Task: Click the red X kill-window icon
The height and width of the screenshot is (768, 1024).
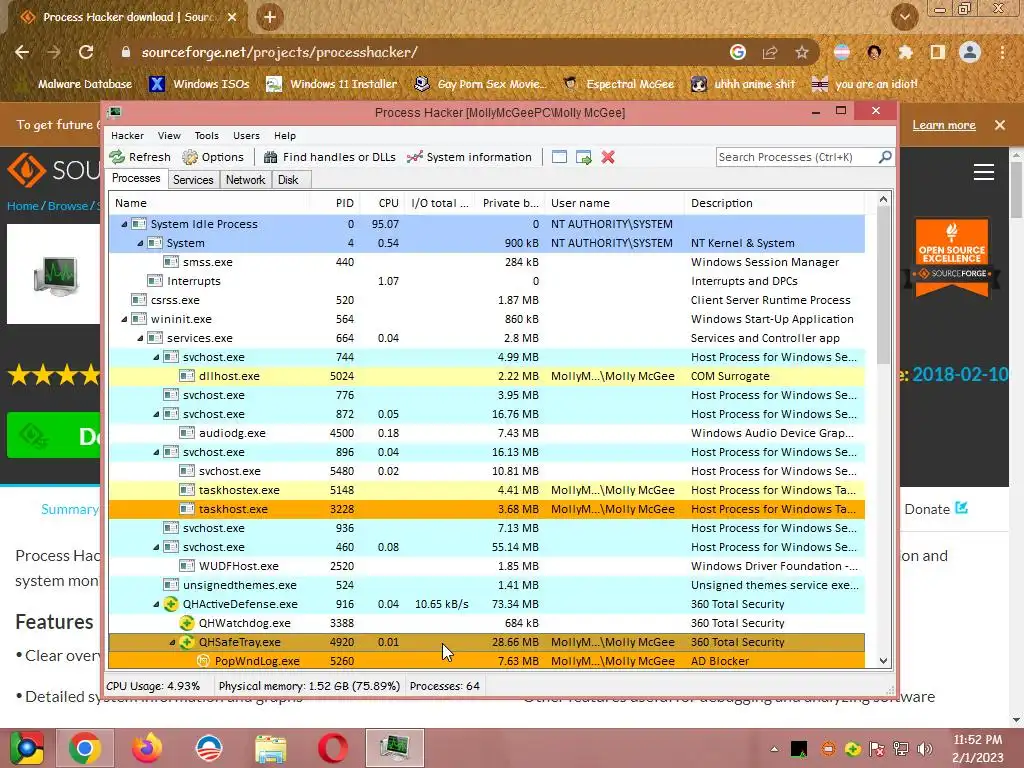Action: pos(608,157)
